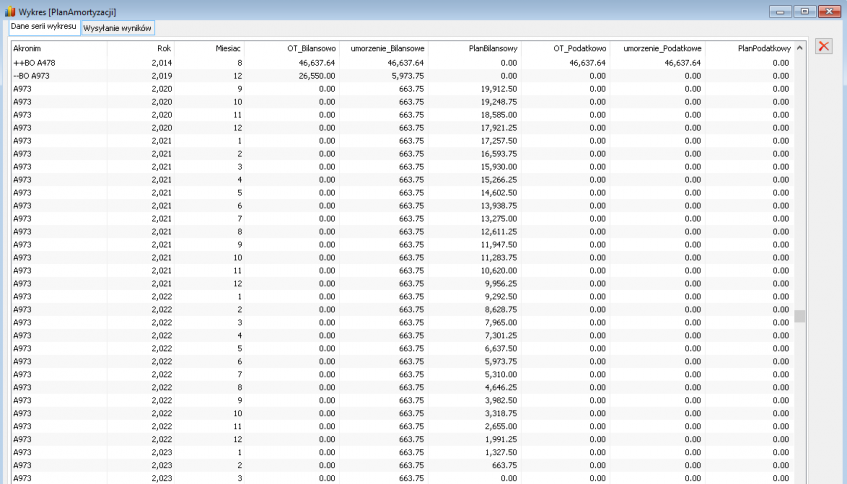Click the umorzenie_Podatkowe column header
Image resolution: width=847 pixels, height=484 pixels.
[657, 49]
